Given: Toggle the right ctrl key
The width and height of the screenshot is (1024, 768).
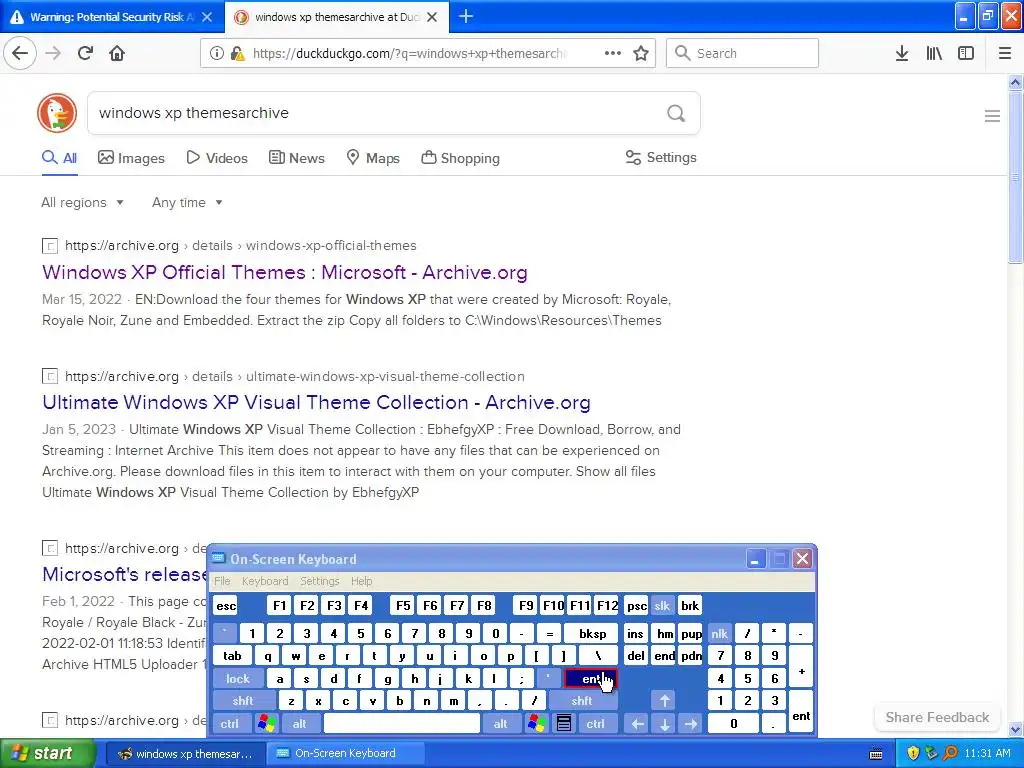Looking at the screenshot, I should point(596,724).
